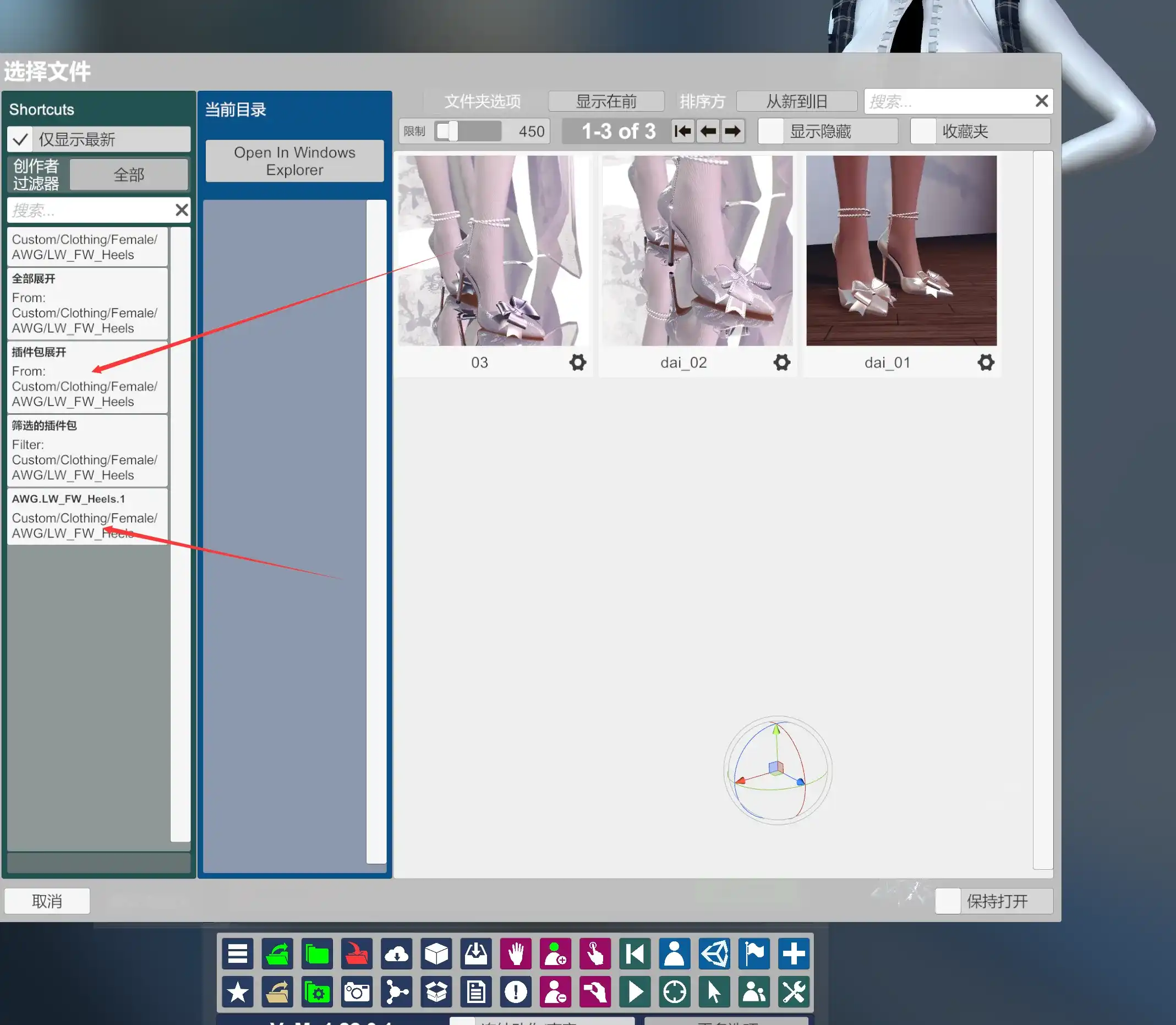Click the add person icon
This screenshot has height=1025, width=1176.
pyautogui.click(x=555, y=953)
